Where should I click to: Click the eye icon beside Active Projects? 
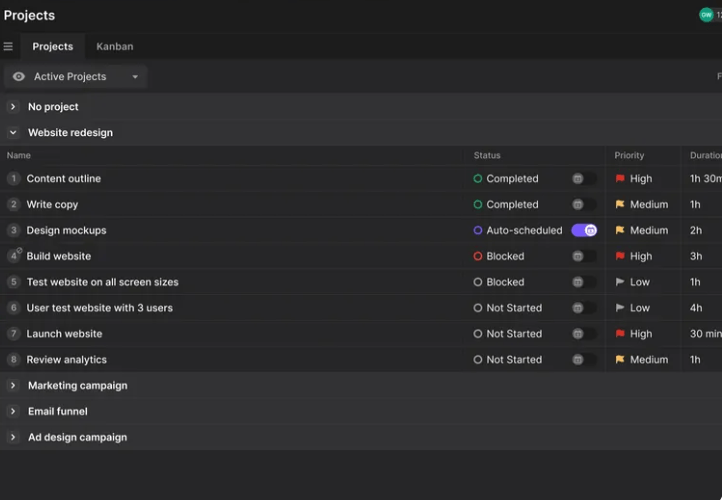click(x=18, y=76)
